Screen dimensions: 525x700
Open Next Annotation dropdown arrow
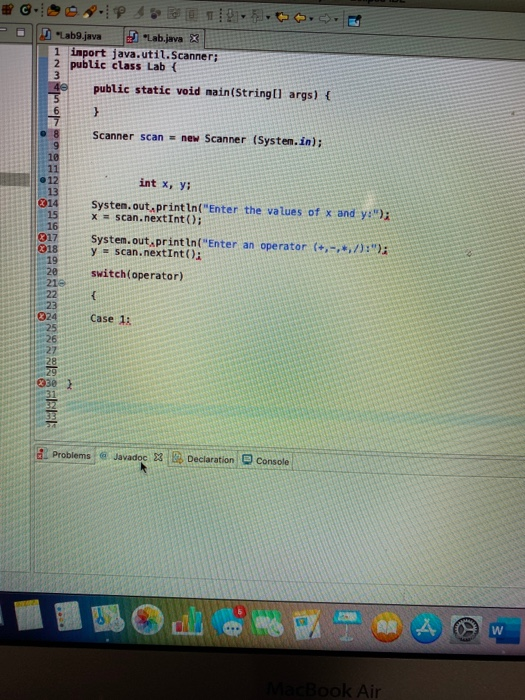click(243, 17)
